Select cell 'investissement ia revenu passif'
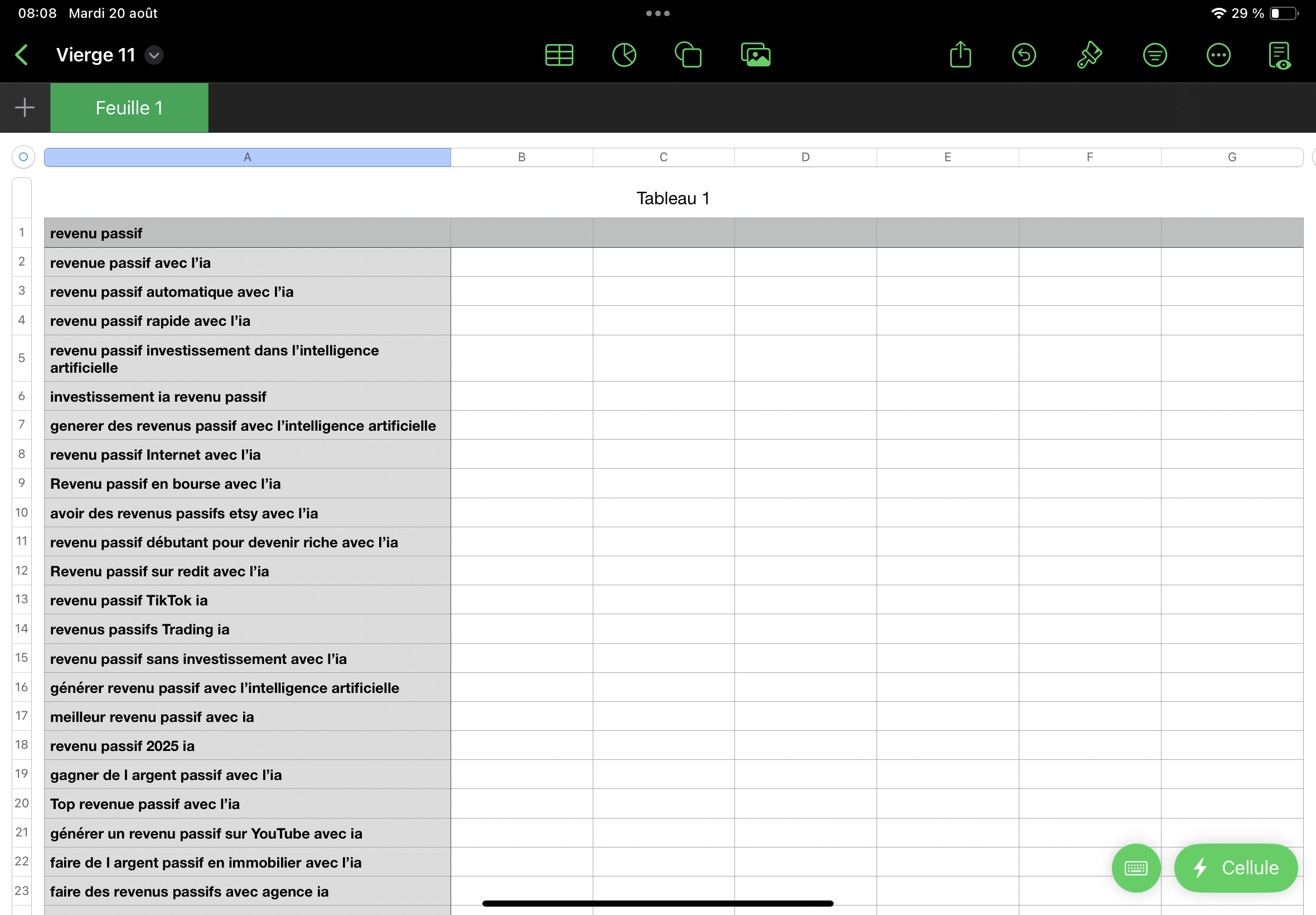This screenshot has width=1316, height=915. (x=248, y=396)
